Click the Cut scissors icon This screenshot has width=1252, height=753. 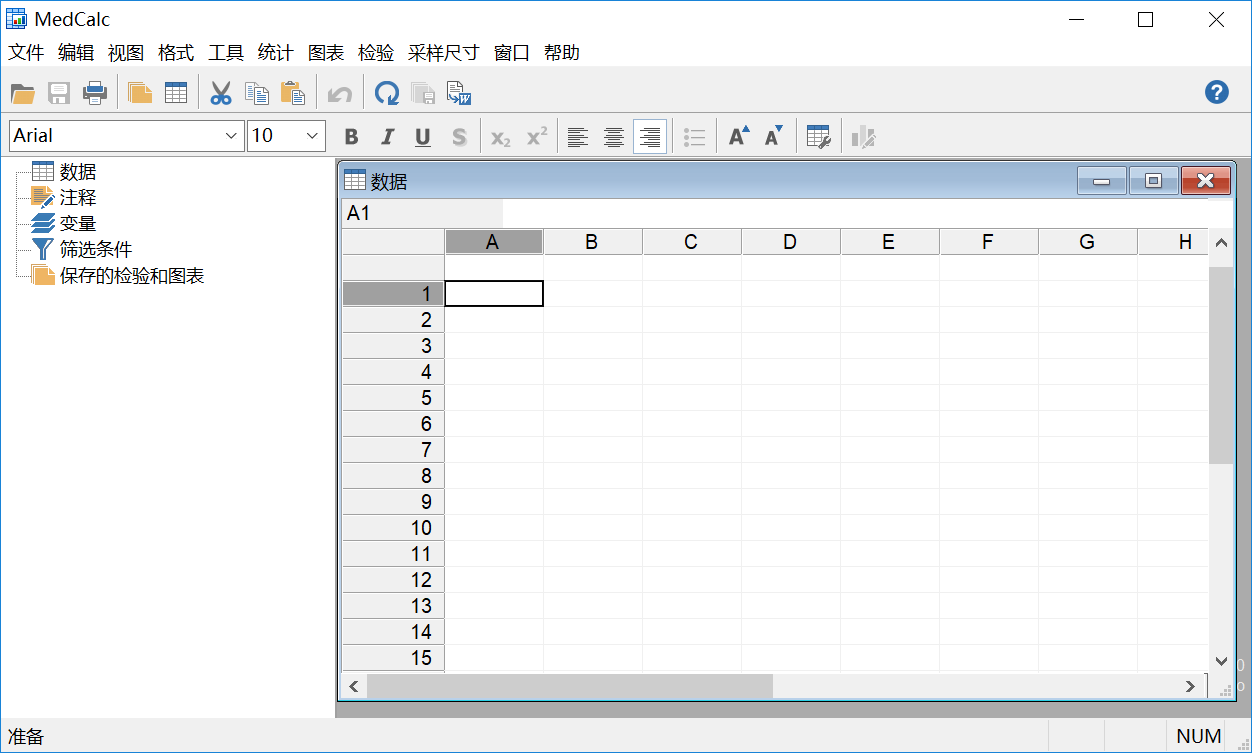(x=221, y=94)
